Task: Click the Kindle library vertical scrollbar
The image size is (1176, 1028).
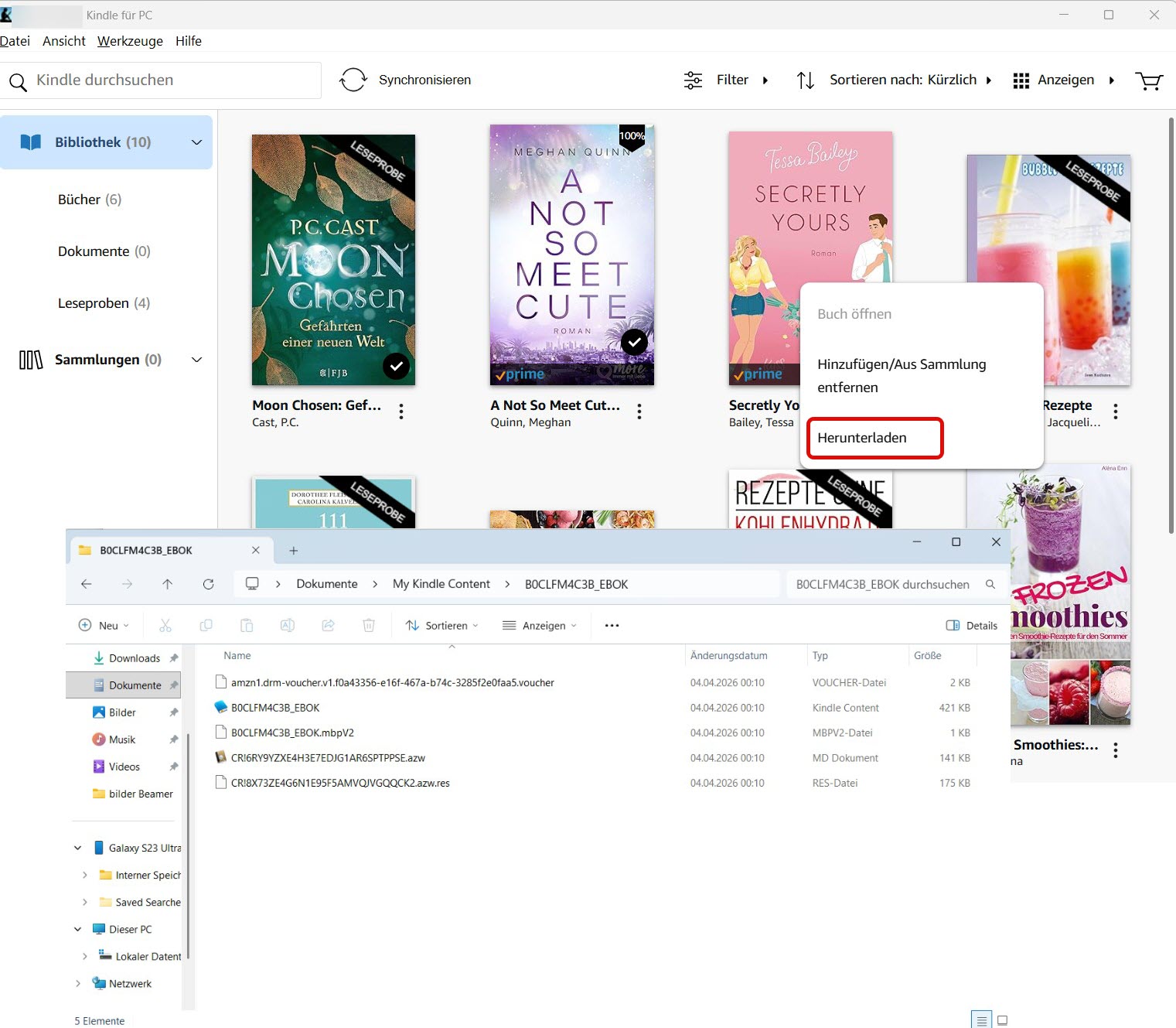Action: 1171,325
